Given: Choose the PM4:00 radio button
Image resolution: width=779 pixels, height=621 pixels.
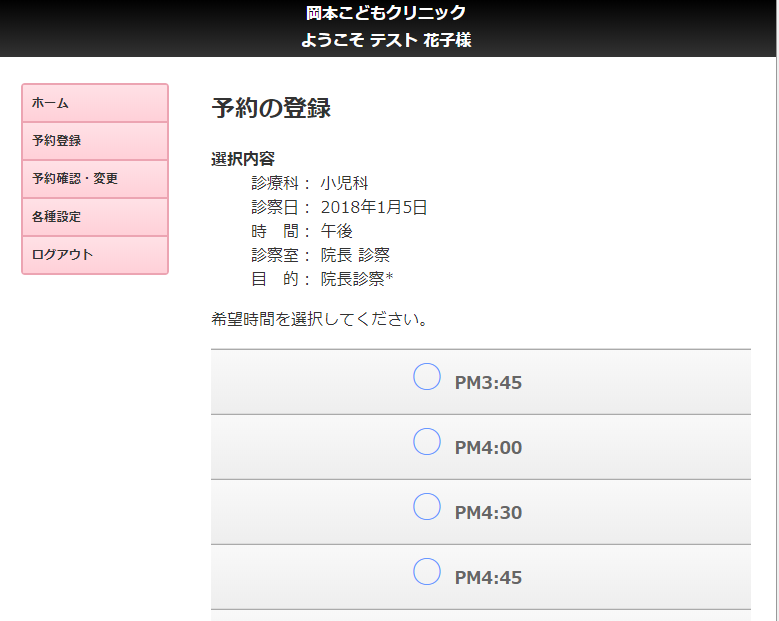Looking at the screenshot, I should 427,442.
